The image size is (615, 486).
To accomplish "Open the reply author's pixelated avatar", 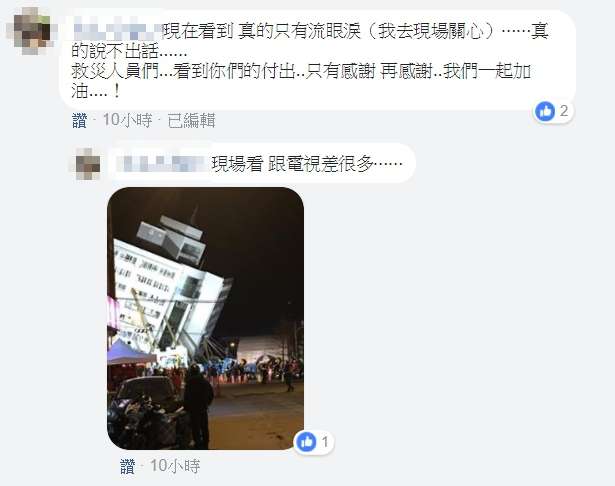I will 88,164.
